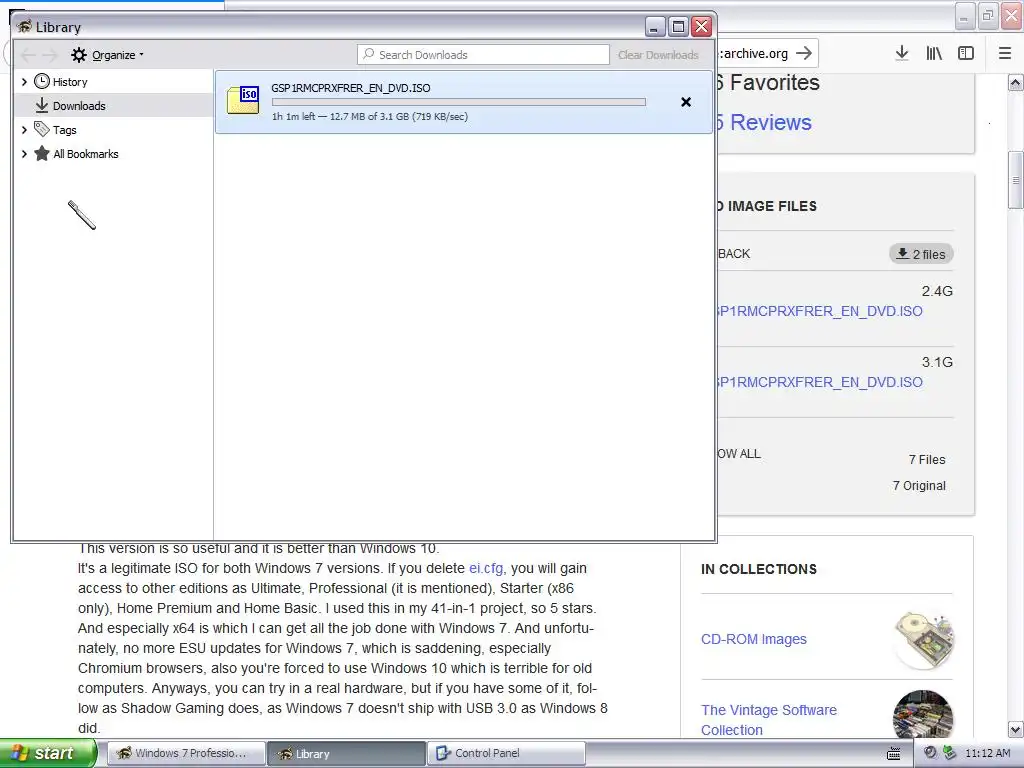
Task: Click the Downloads arrow icon in sidebar
Action: 42,105
